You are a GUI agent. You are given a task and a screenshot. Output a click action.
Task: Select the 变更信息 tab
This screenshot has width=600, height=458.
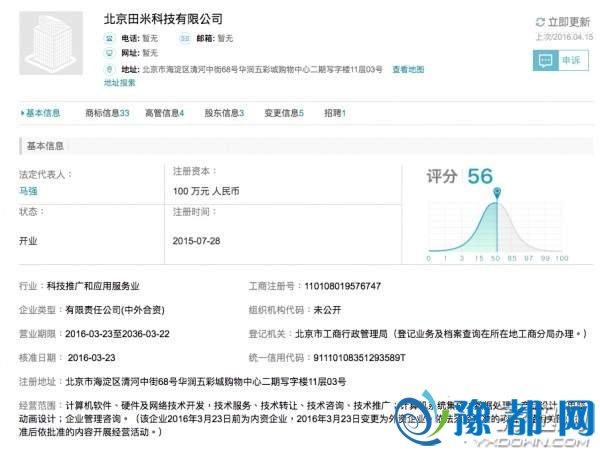click(283, 114)
